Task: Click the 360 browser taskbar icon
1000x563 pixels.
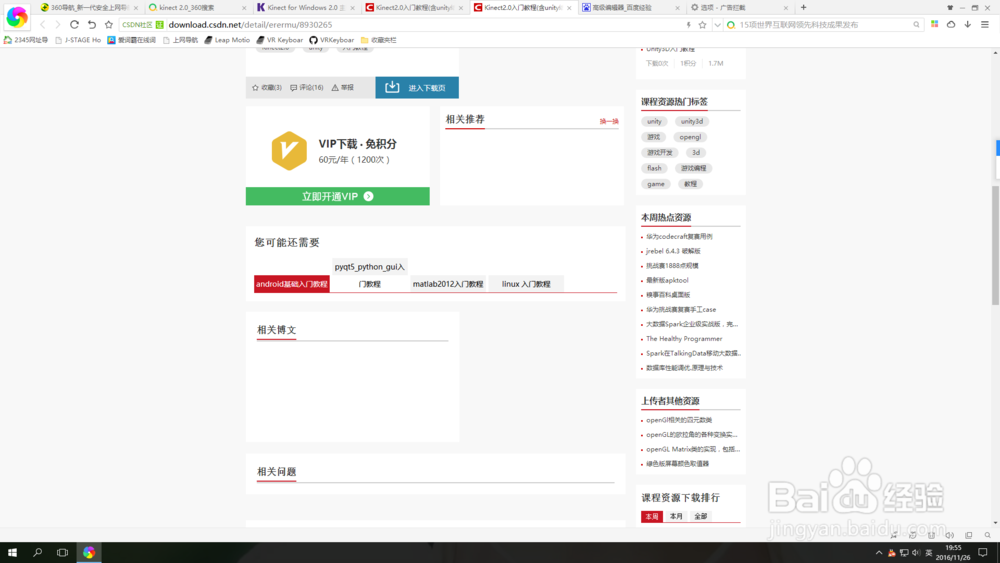Action: click(x=89, y=552)
